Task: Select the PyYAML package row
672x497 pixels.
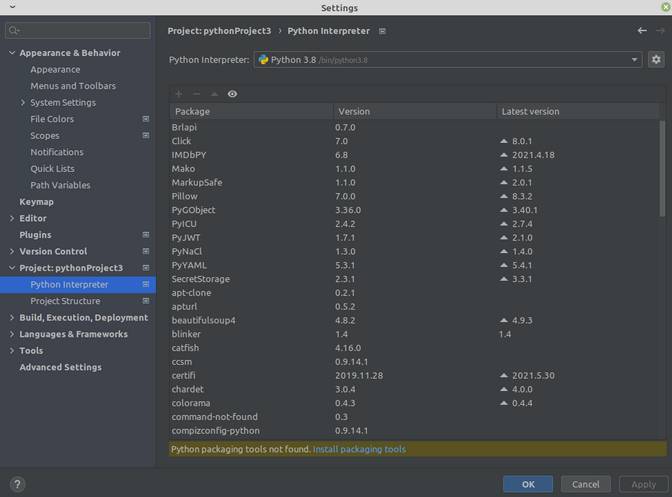Action: pyautogui.click(x=414, y=265)
